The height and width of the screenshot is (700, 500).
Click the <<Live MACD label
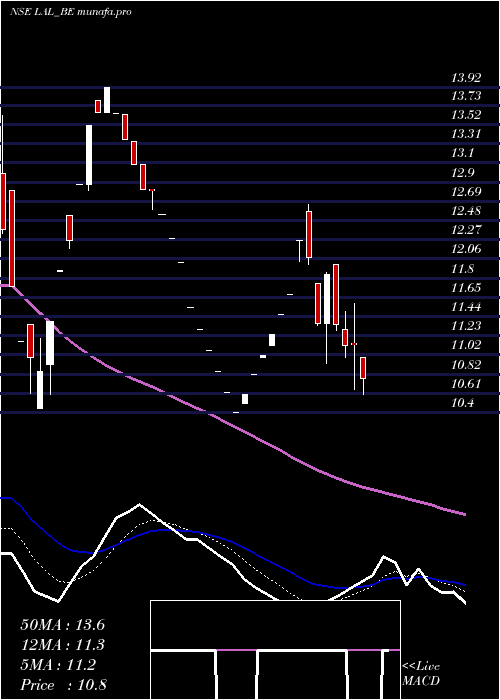point(421,674)
